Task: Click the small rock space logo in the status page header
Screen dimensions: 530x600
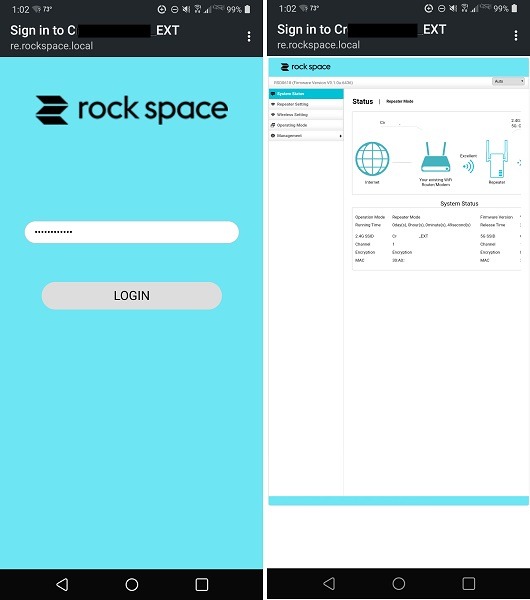Action: pos(305,67)
